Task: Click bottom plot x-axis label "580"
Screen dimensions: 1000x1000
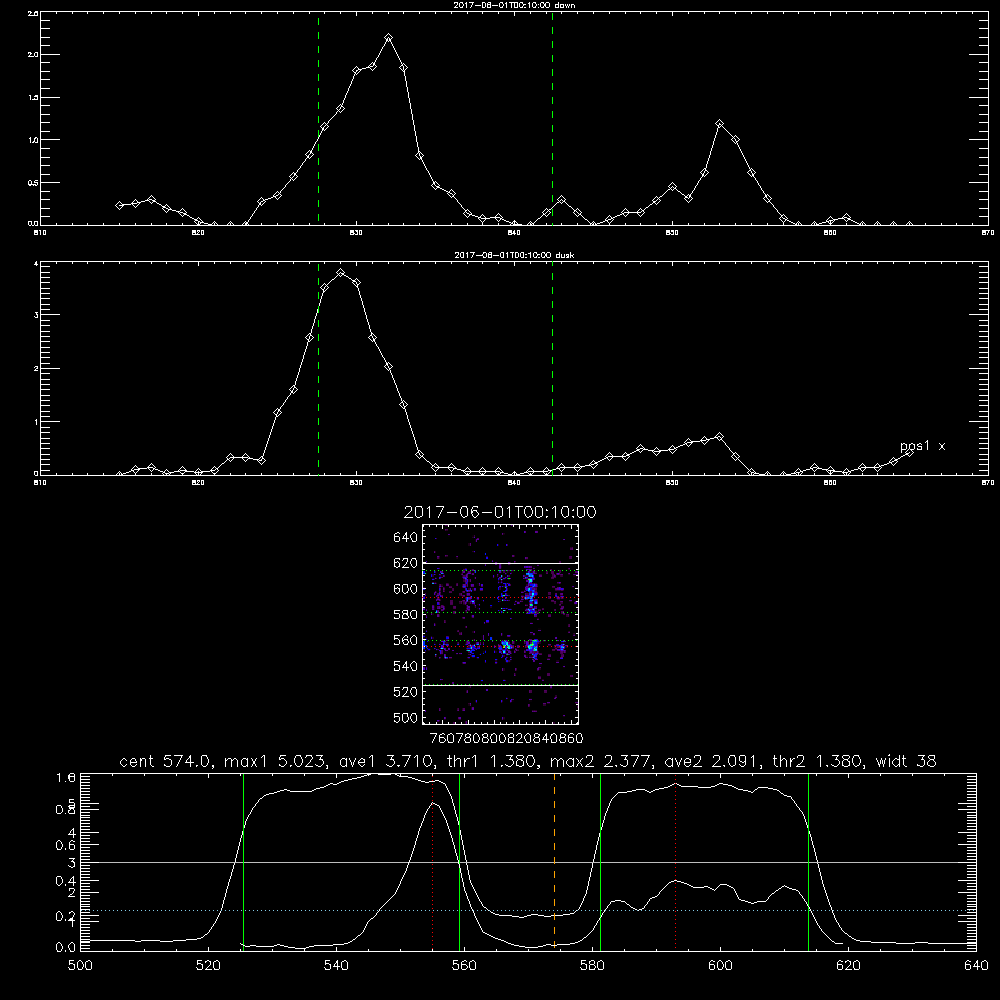Action: point(592,965)
